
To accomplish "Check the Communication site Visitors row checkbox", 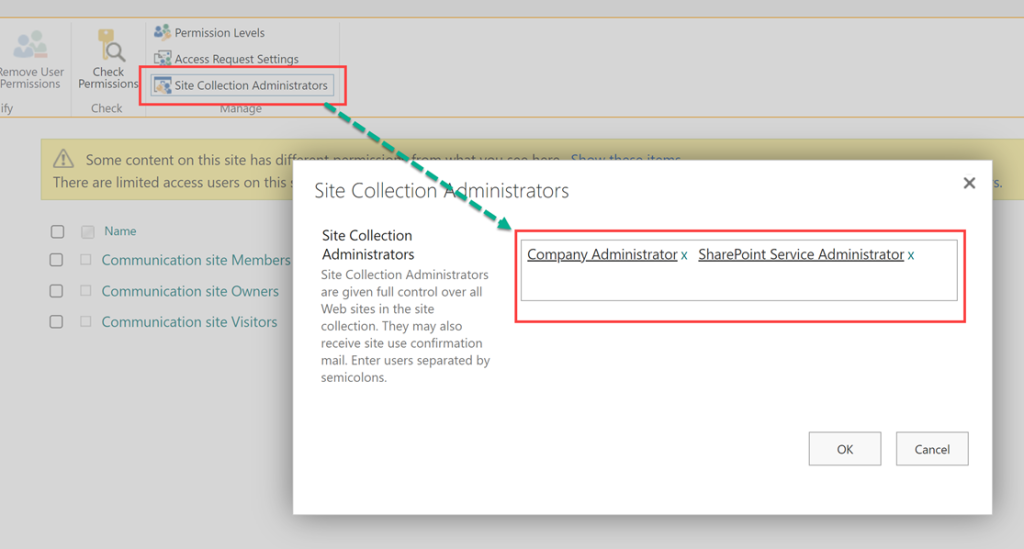I will [57, 322].
